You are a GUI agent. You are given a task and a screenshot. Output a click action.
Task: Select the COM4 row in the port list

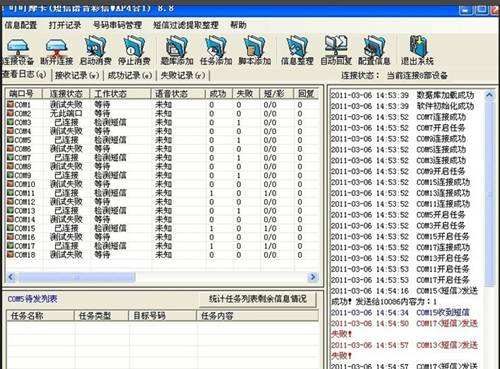(x=162, y=131)
